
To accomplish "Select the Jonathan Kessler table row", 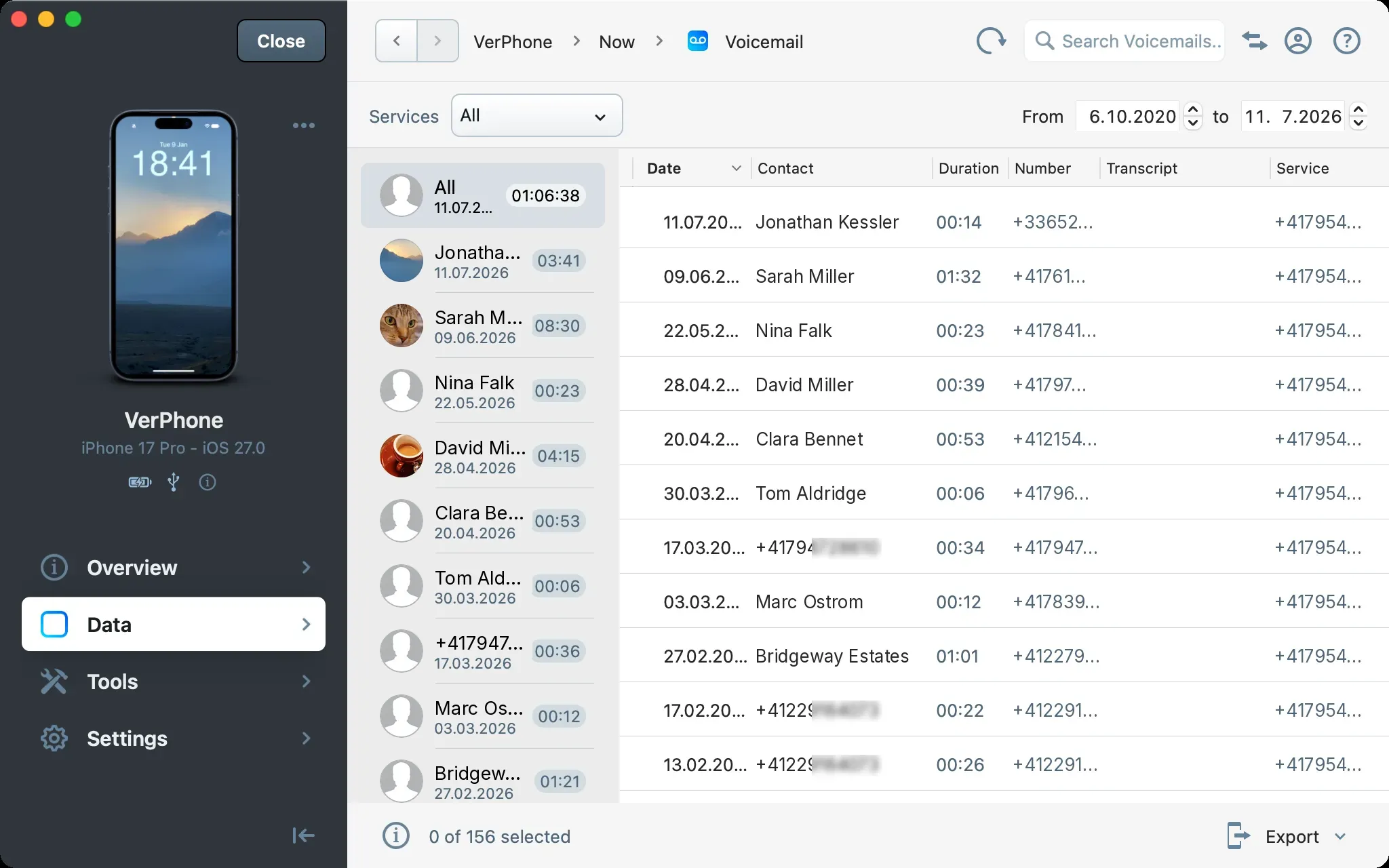I will 1004,222.
